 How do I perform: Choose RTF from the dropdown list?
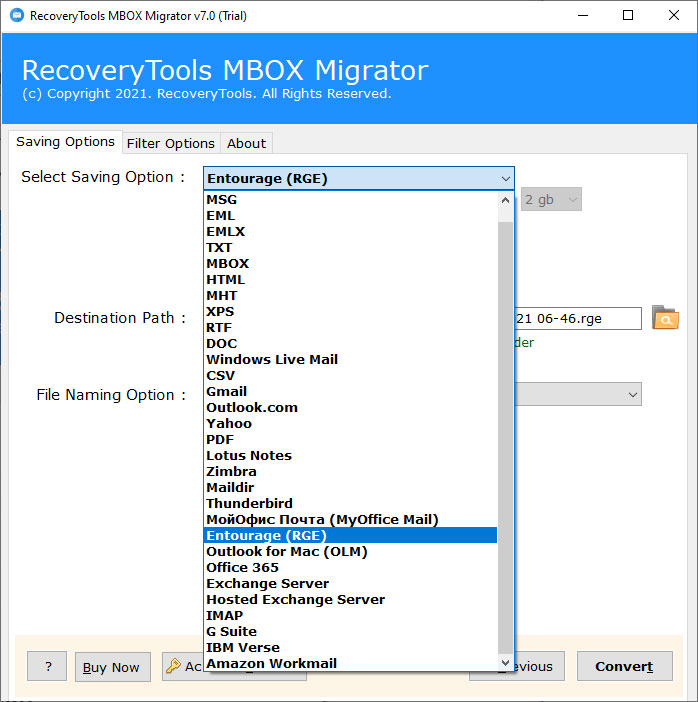[x=351, y=328]
